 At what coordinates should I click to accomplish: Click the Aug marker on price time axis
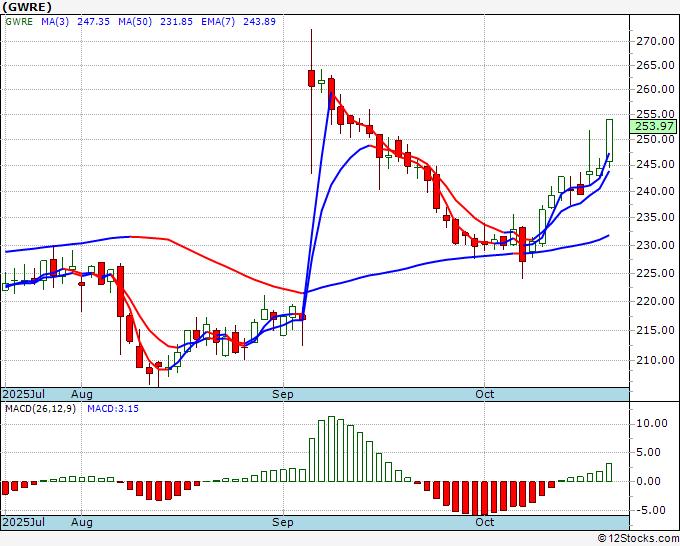81,394
